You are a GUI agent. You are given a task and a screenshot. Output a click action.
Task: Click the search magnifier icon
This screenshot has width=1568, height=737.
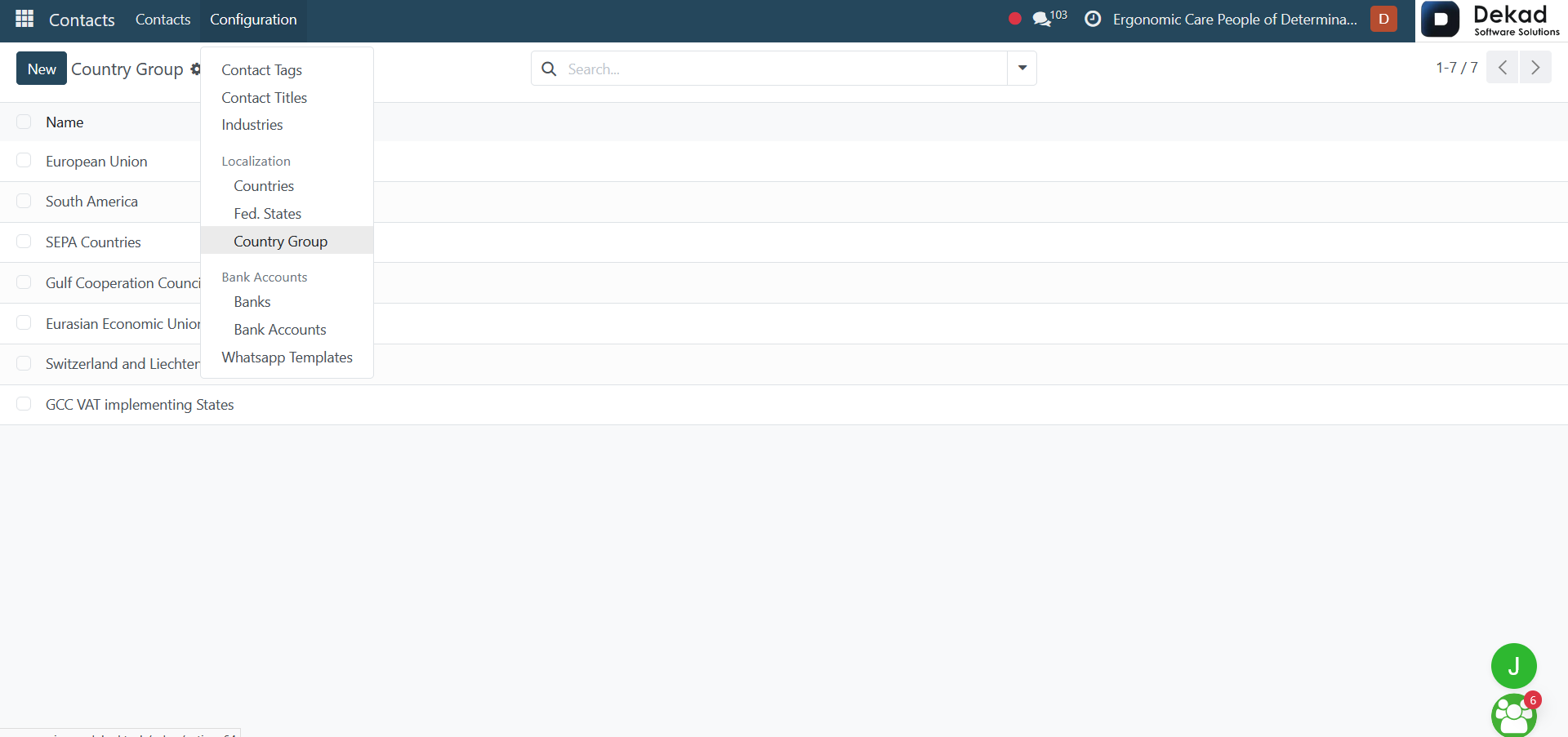pyautogui.click(x=550, y=69)
